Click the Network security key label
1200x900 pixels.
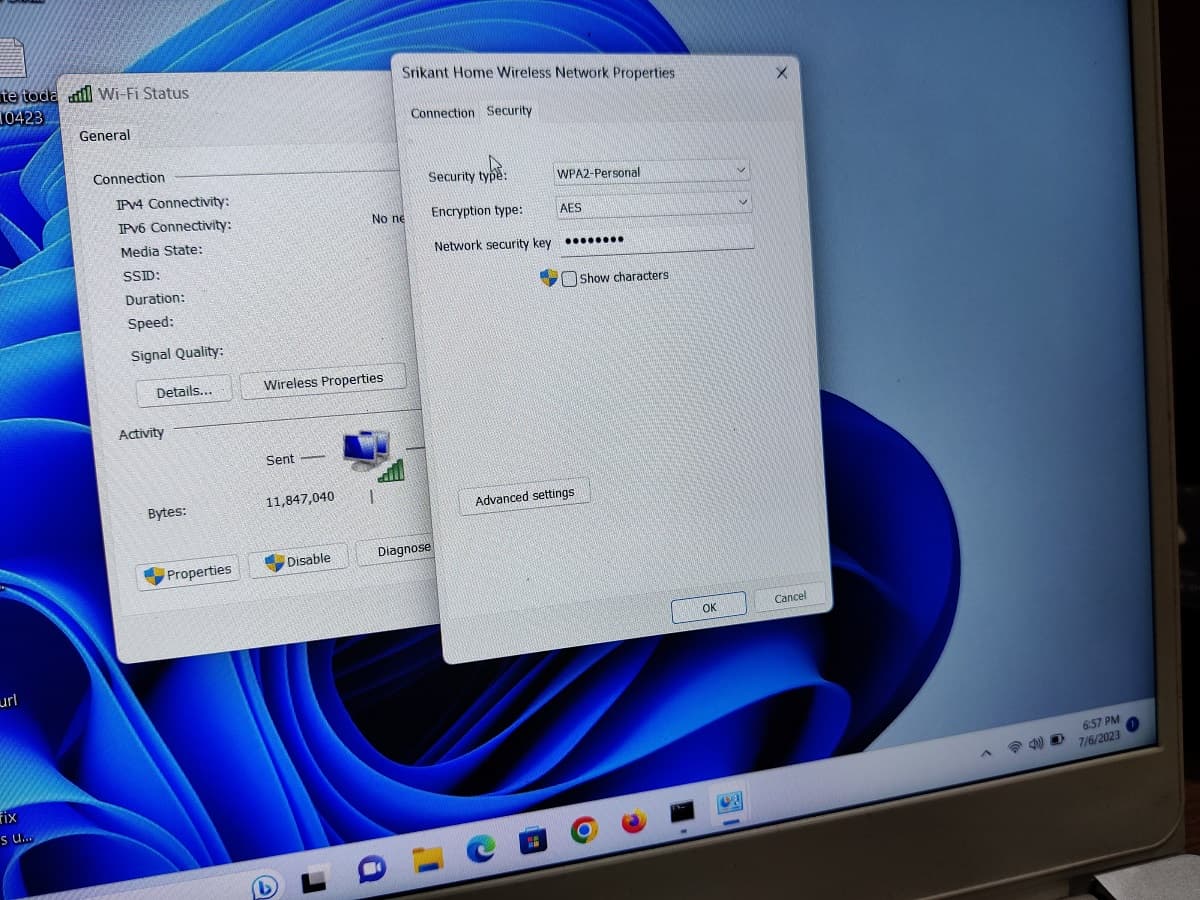click(x=492, y=245)
